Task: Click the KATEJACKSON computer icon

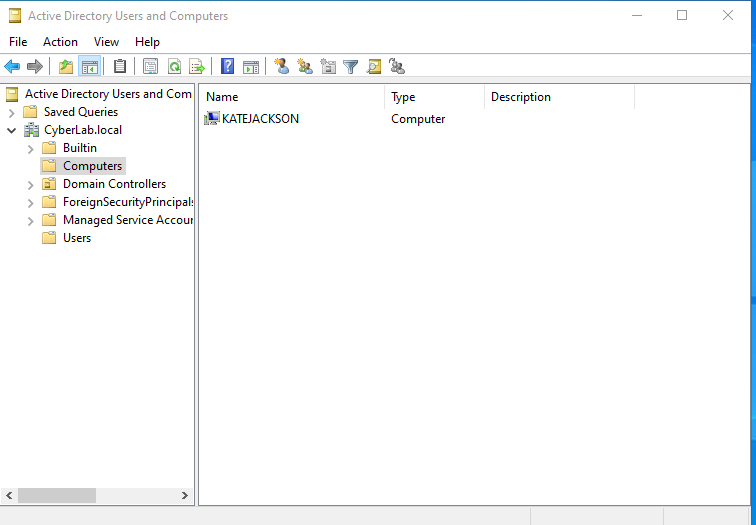Action: click(x=212, y=119)
